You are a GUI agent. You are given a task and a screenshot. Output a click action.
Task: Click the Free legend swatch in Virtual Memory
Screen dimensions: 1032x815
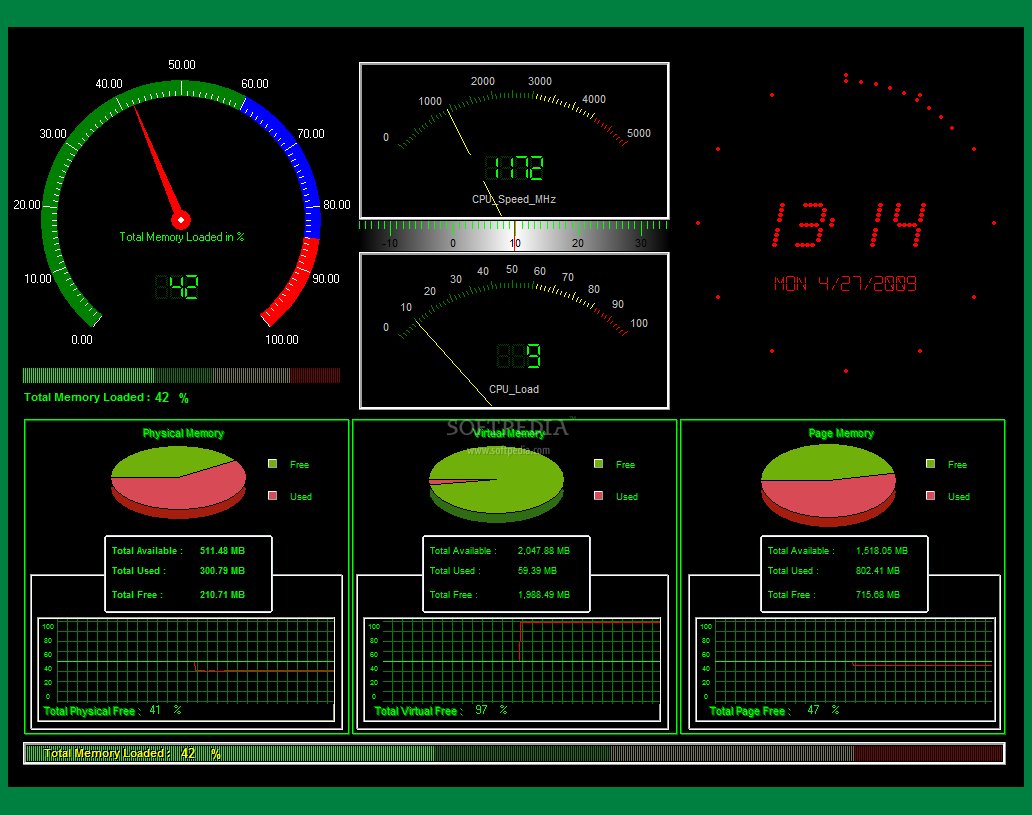click(598, 464)
